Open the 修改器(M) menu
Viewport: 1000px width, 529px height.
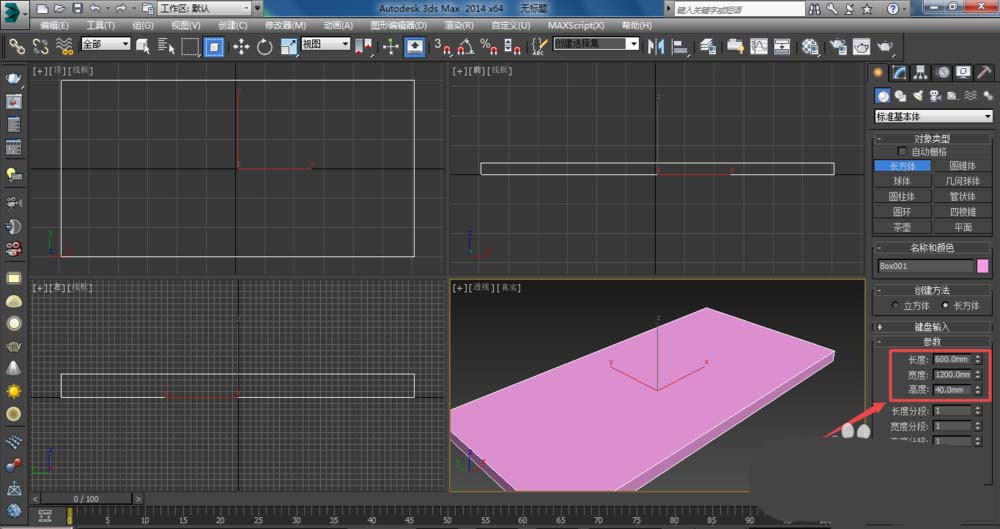click(x=285, y=25)
